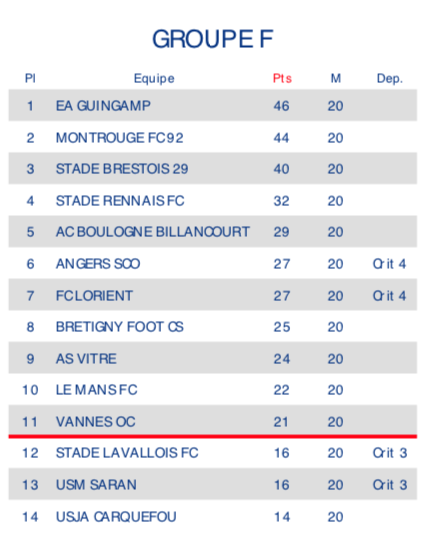This screenshot has height=534, width=428.
Task: Open AC BOULOGNE BILLANCOURT entry
Action: pyautogui.click(x=153, y=232)
